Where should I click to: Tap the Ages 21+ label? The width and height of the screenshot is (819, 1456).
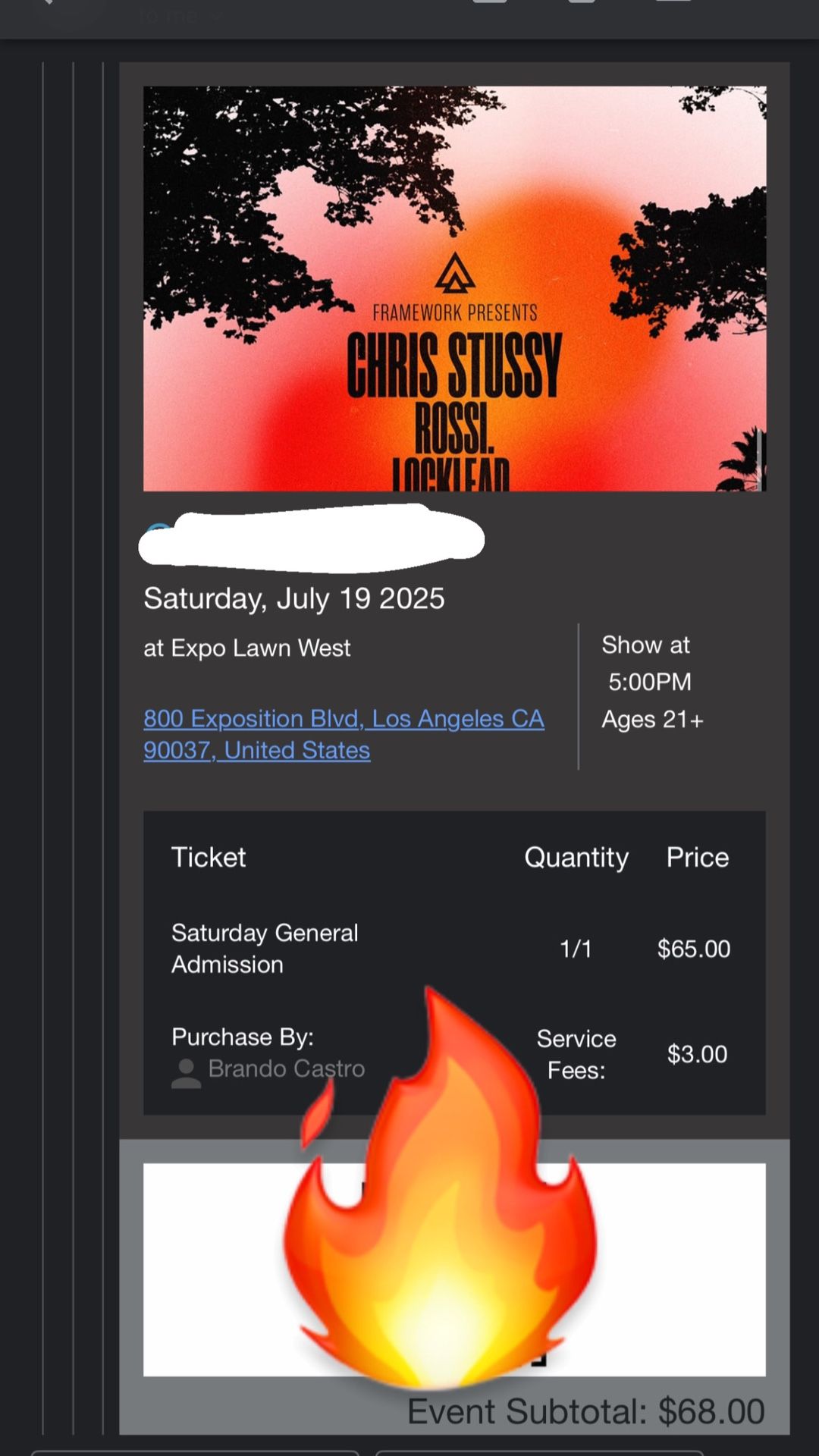pos(652,719)
